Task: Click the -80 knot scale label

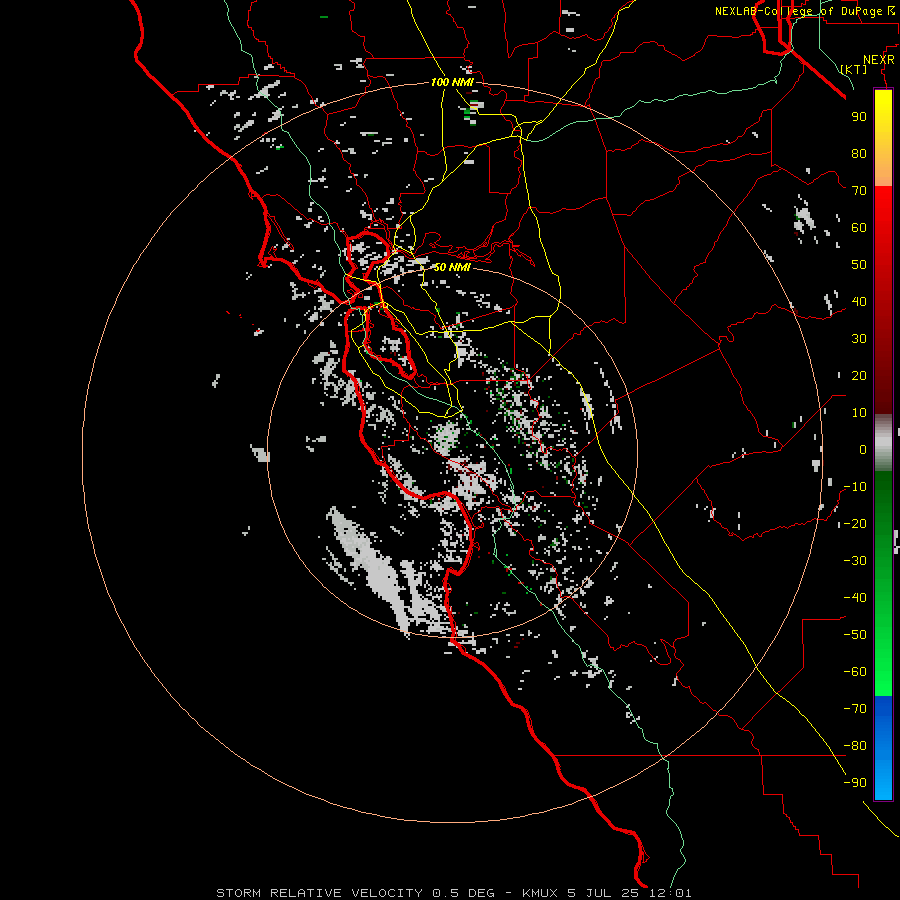Action: (855, 746)
